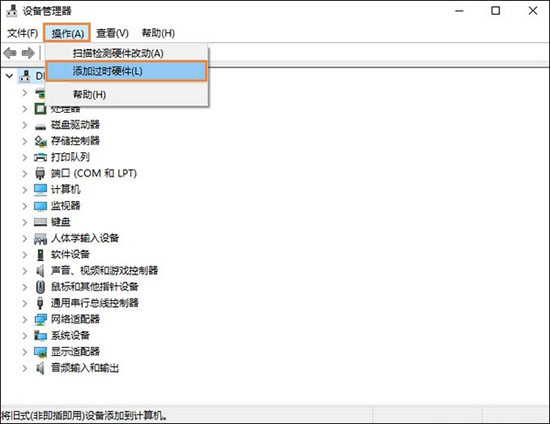Select the 网络适配器 tree label
The width and height of the screenshot is (550, 424).
pos(75,319)
